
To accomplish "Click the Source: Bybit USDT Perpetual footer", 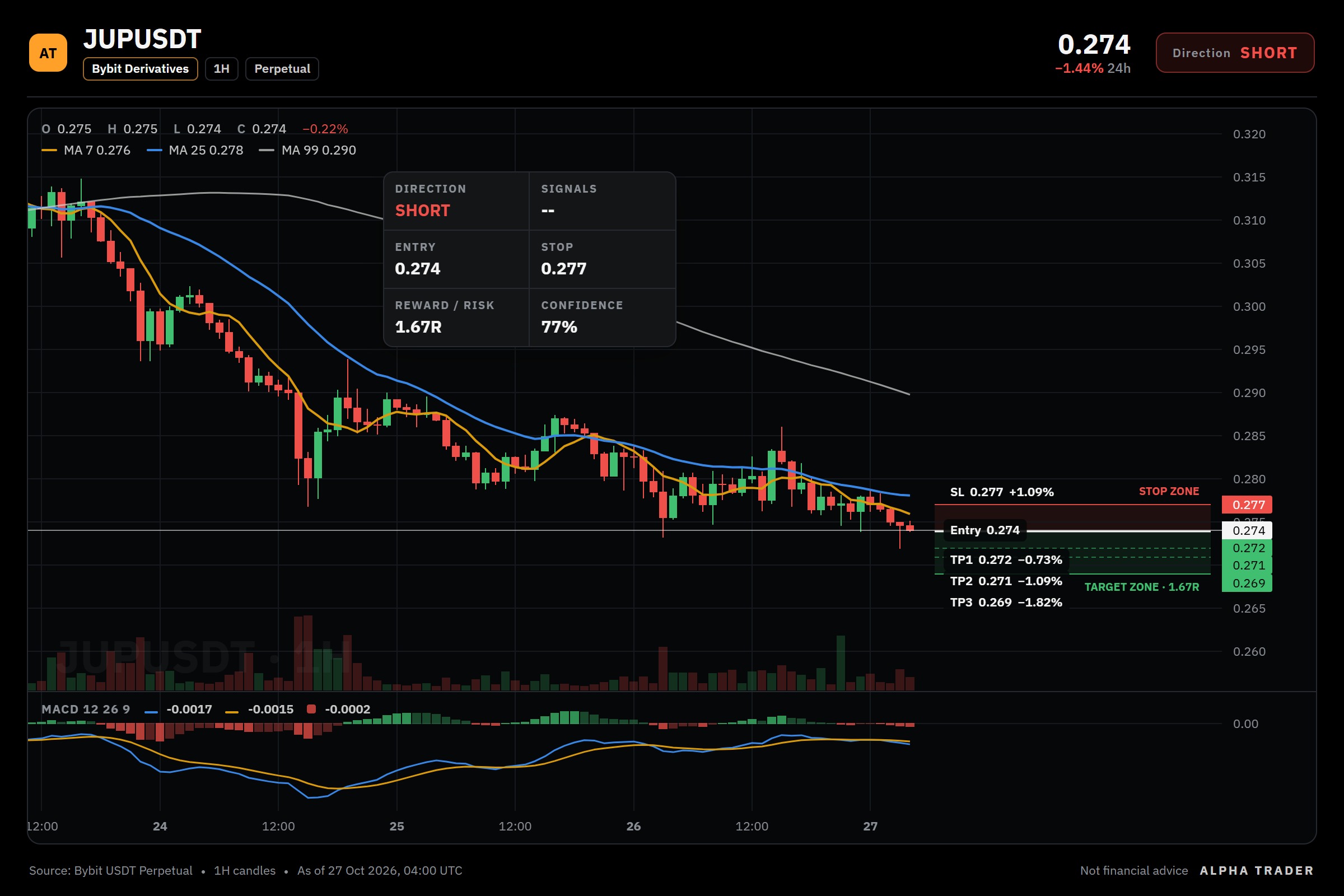I will click(x=111, y=871).
